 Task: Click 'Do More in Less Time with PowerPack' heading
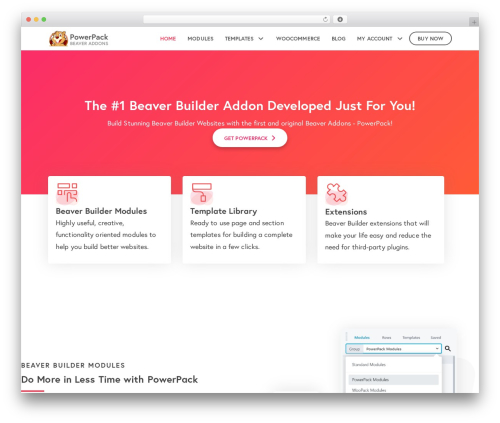tap(110, 380)
